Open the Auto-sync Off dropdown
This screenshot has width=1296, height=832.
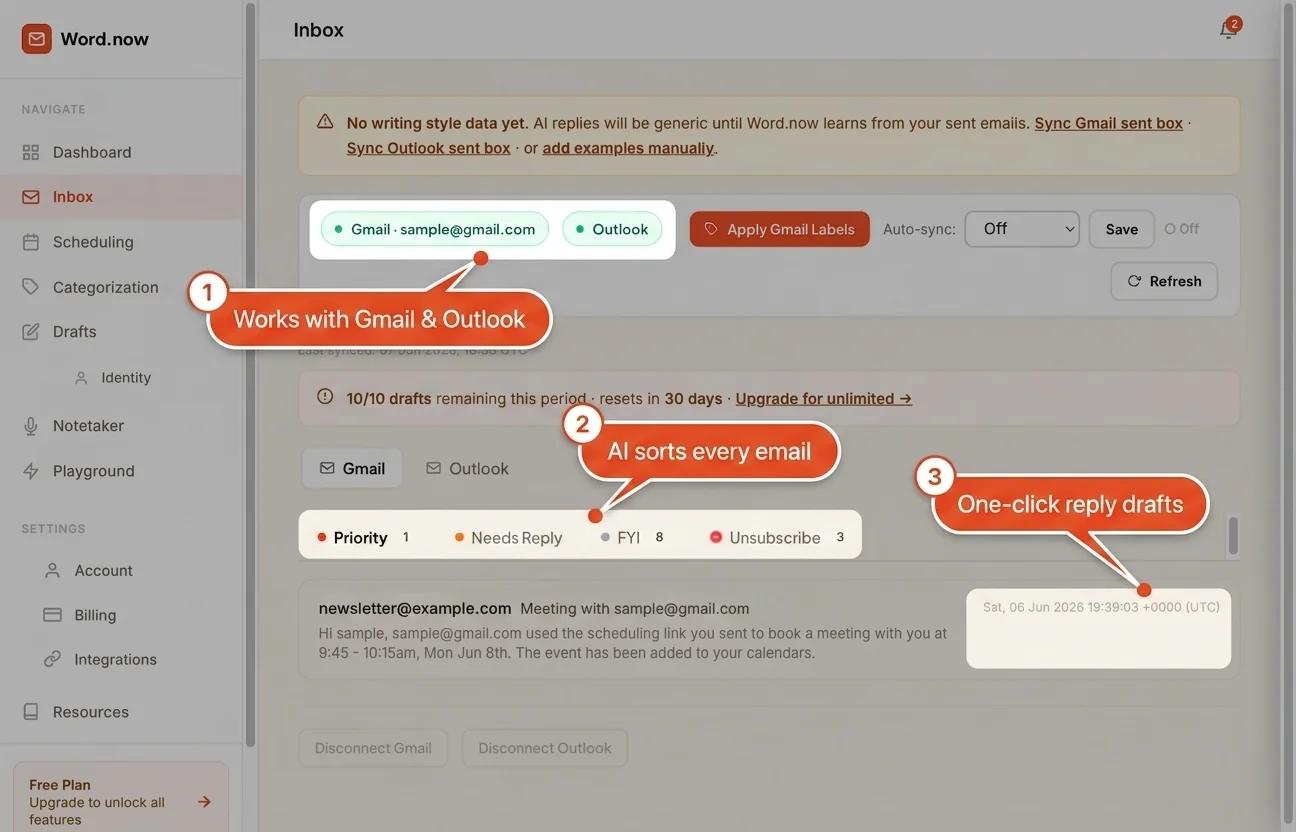point(1022,229)
